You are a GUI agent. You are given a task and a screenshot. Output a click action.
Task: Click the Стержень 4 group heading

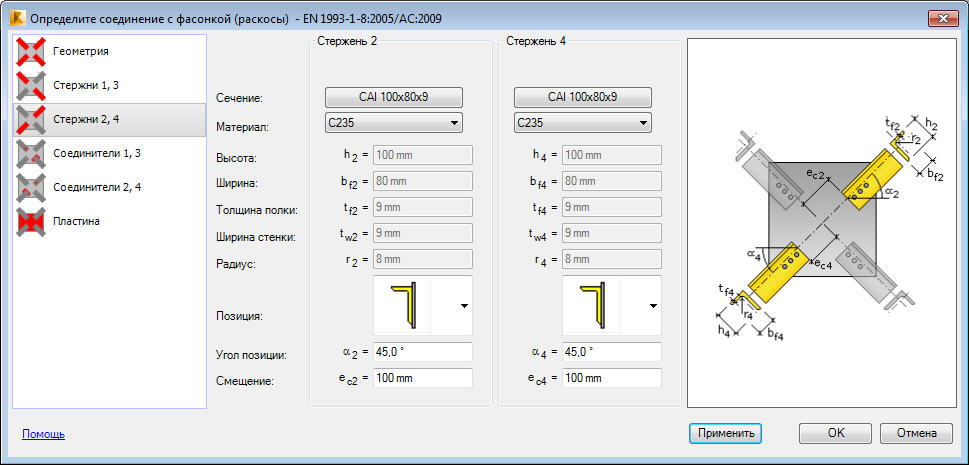(x=536, y=41)
